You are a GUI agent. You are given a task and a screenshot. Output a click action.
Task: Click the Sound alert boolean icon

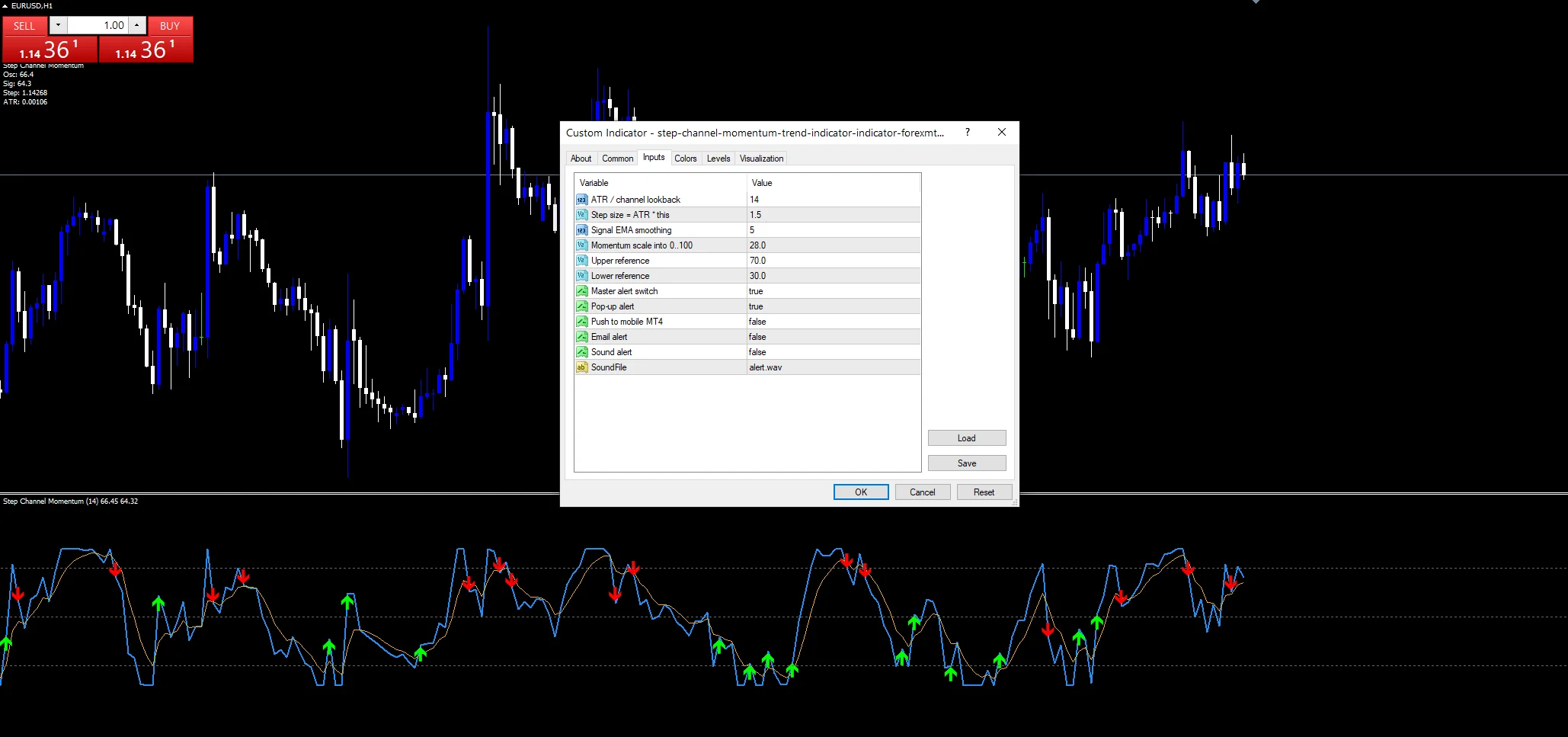coord(582,352)
